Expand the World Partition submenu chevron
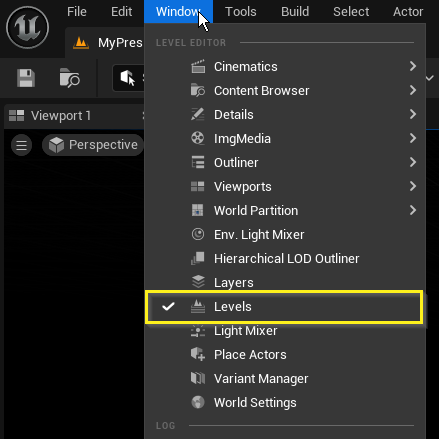Screen dimensions: 439x439 (413, 210)
